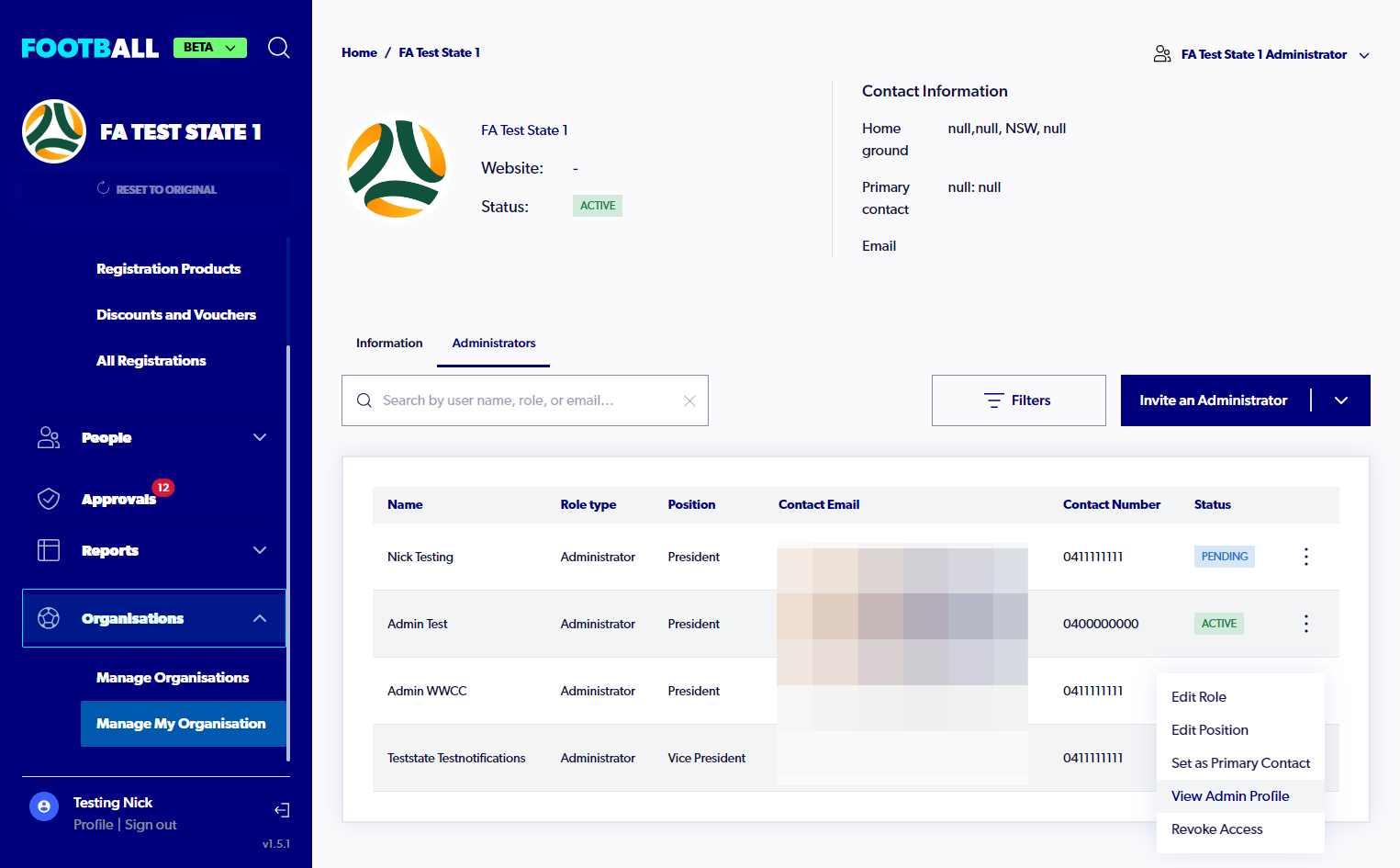Screen dimensions: 1400x868
Task: Click the organisation logo in the profile header
Action: 397,169
